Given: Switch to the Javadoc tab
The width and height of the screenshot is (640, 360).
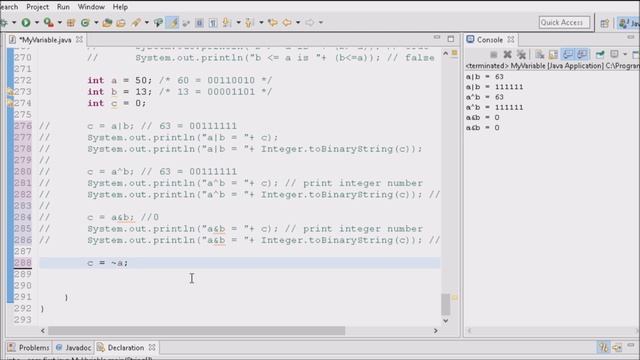Looking at the screenshot, I should click(73, 348).
